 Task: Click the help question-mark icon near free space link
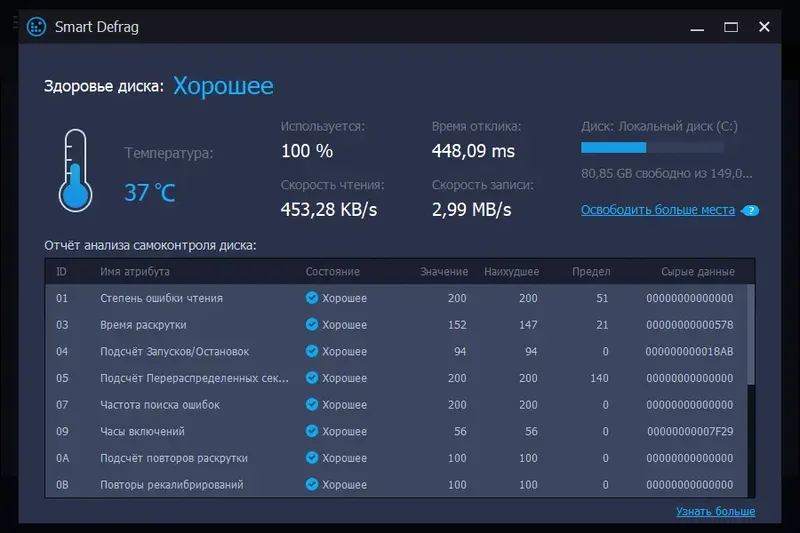tap(751, 211)
